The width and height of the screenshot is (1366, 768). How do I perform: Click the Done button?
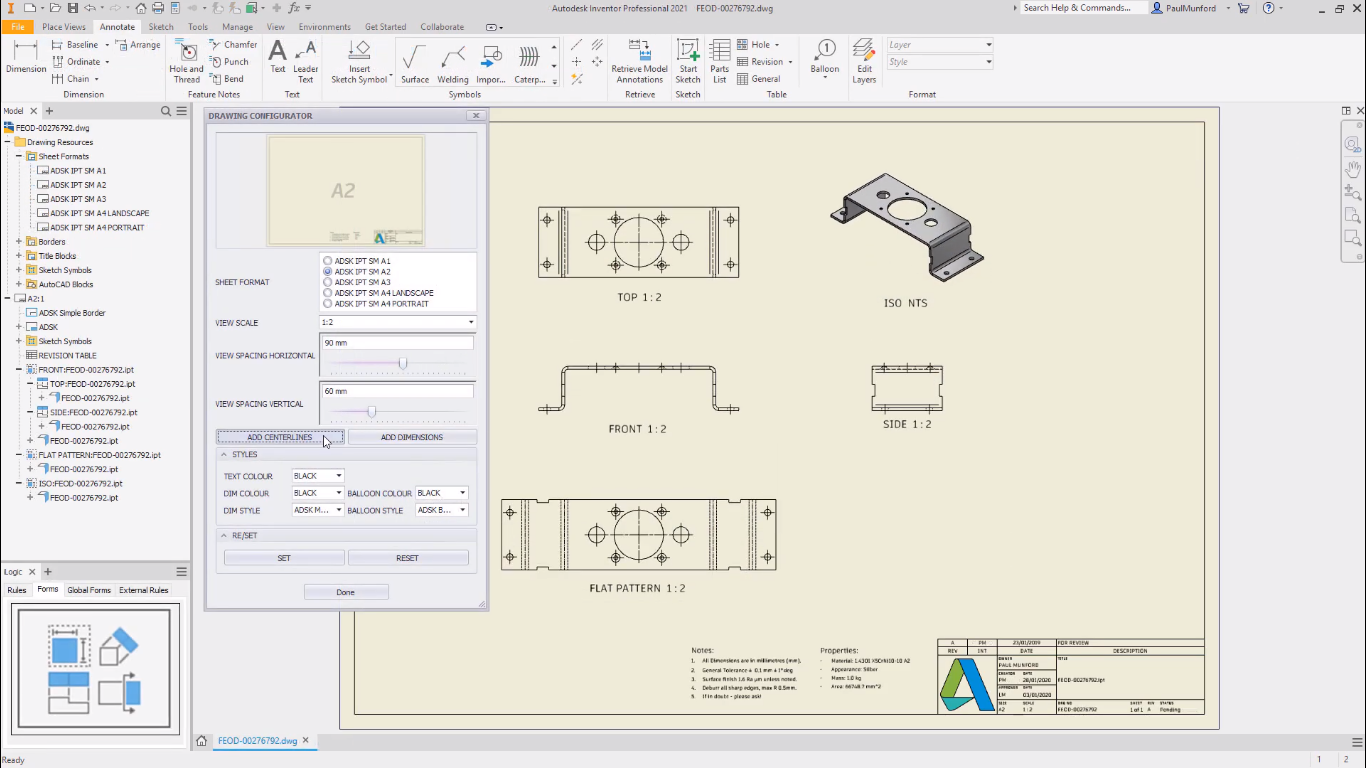[346, 592]
